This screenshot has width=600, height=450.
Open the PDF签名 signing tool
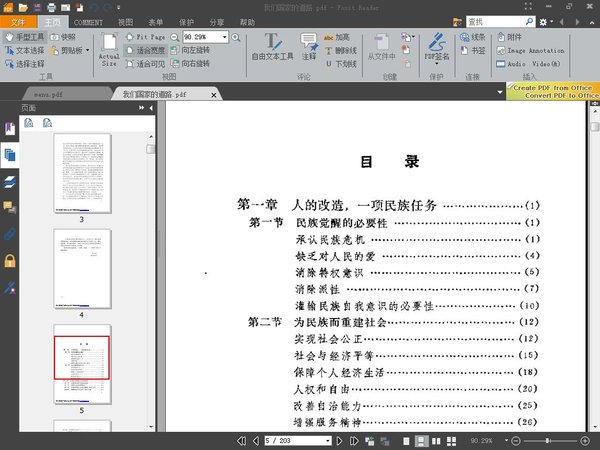tap(437, 49)
